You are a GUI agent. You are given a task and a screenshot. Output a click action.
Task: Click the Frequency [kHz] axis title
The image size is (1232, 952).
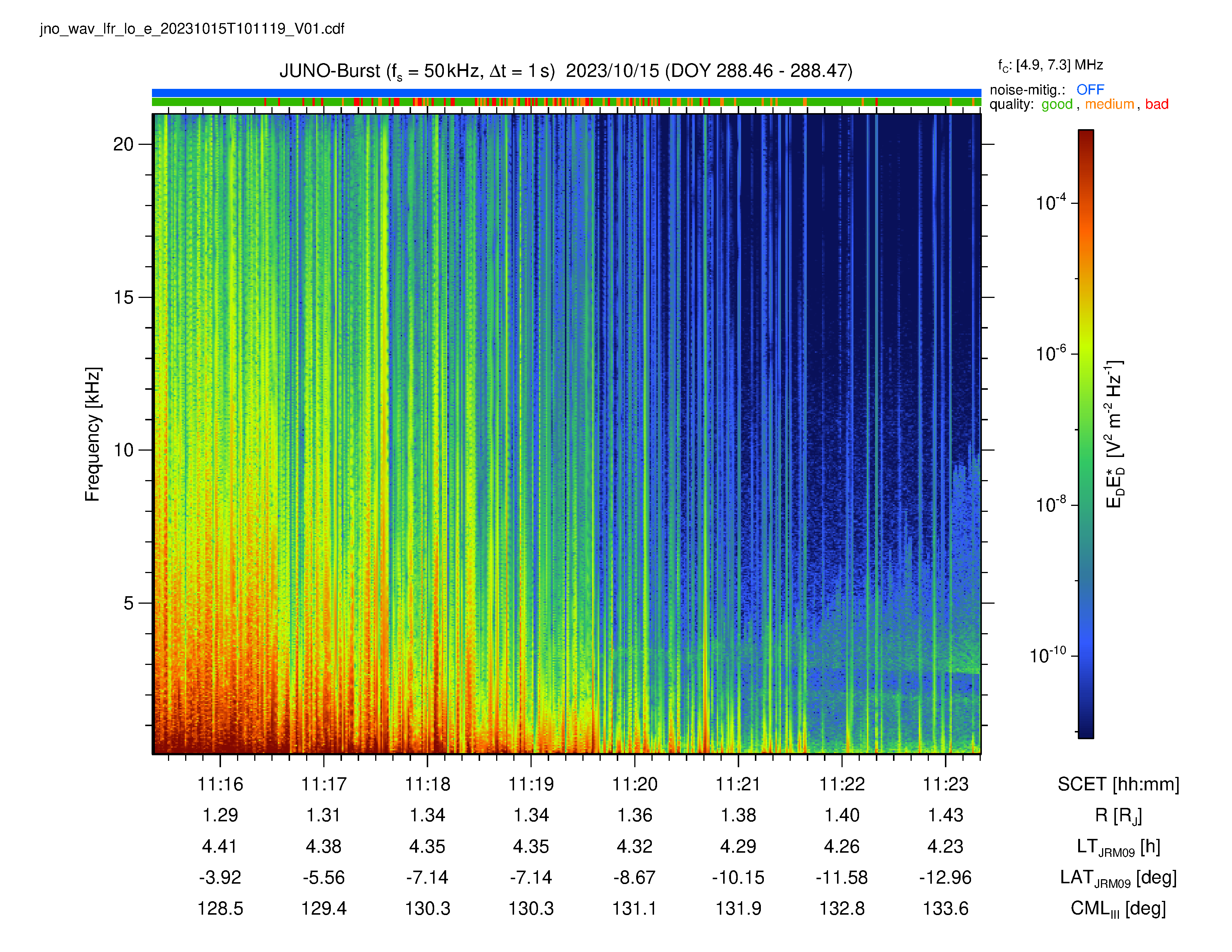tap(93, 434)
